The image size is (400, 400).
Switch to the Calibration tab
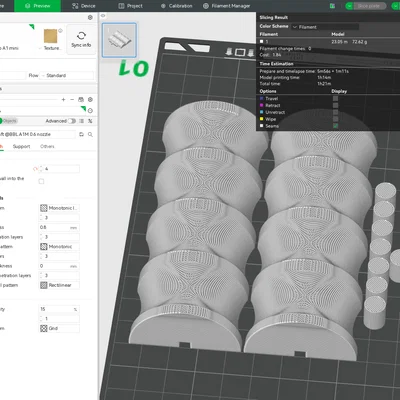coord(177,6)
